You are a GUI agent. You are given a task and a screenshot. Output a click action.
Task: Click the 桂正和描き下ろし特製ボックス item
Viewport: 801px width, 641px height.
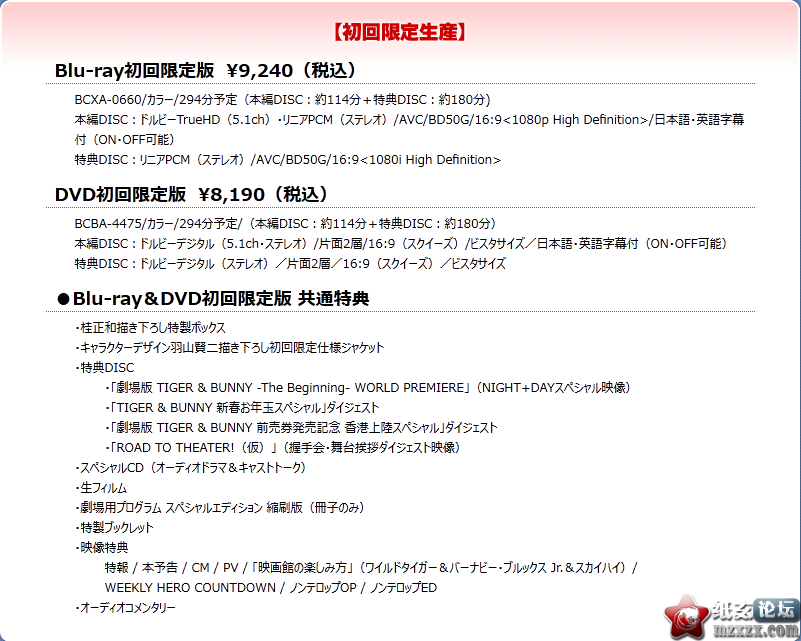click(x=150, y=327)
